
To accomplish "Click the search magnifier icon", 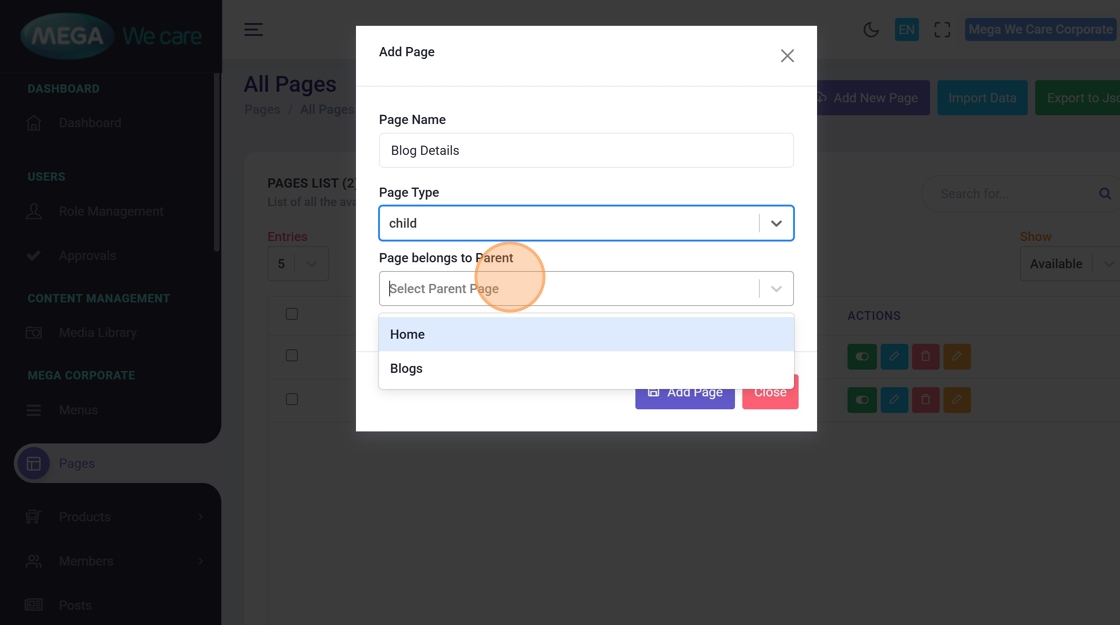I will tap(1105, 194).
